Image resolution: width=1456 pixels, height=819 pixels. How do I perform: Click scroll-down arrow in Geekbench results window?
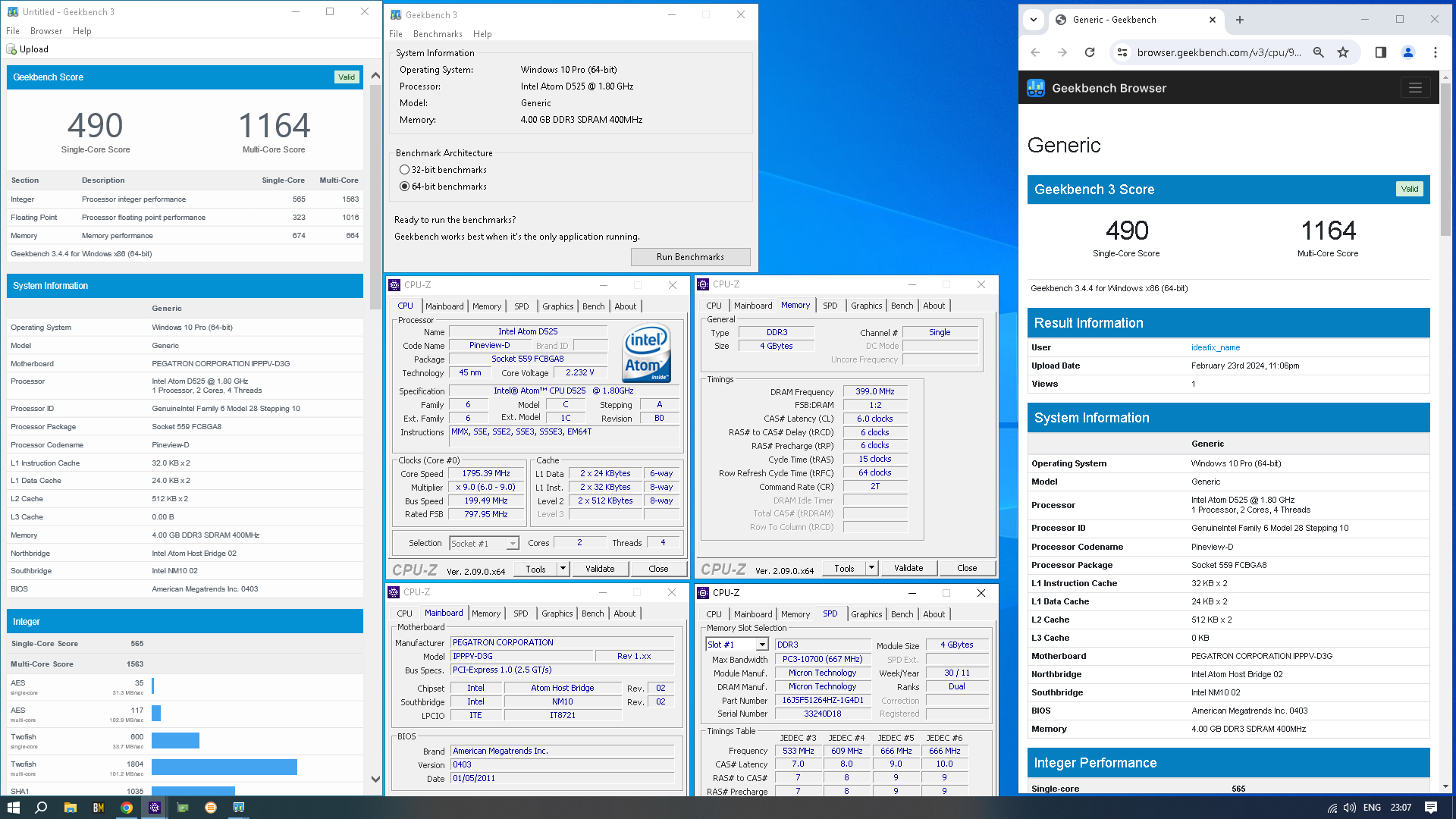click(375, 779)
